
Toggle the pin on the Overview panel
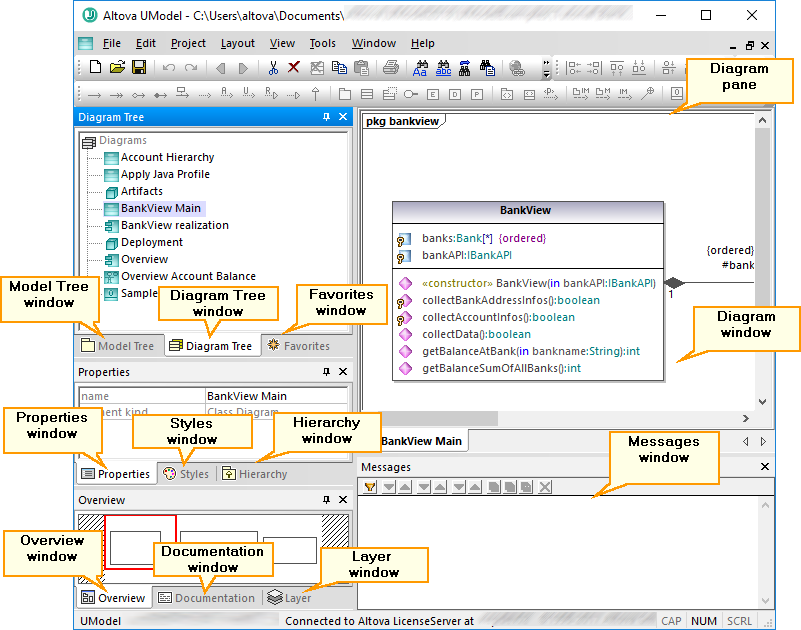point(326,500)
